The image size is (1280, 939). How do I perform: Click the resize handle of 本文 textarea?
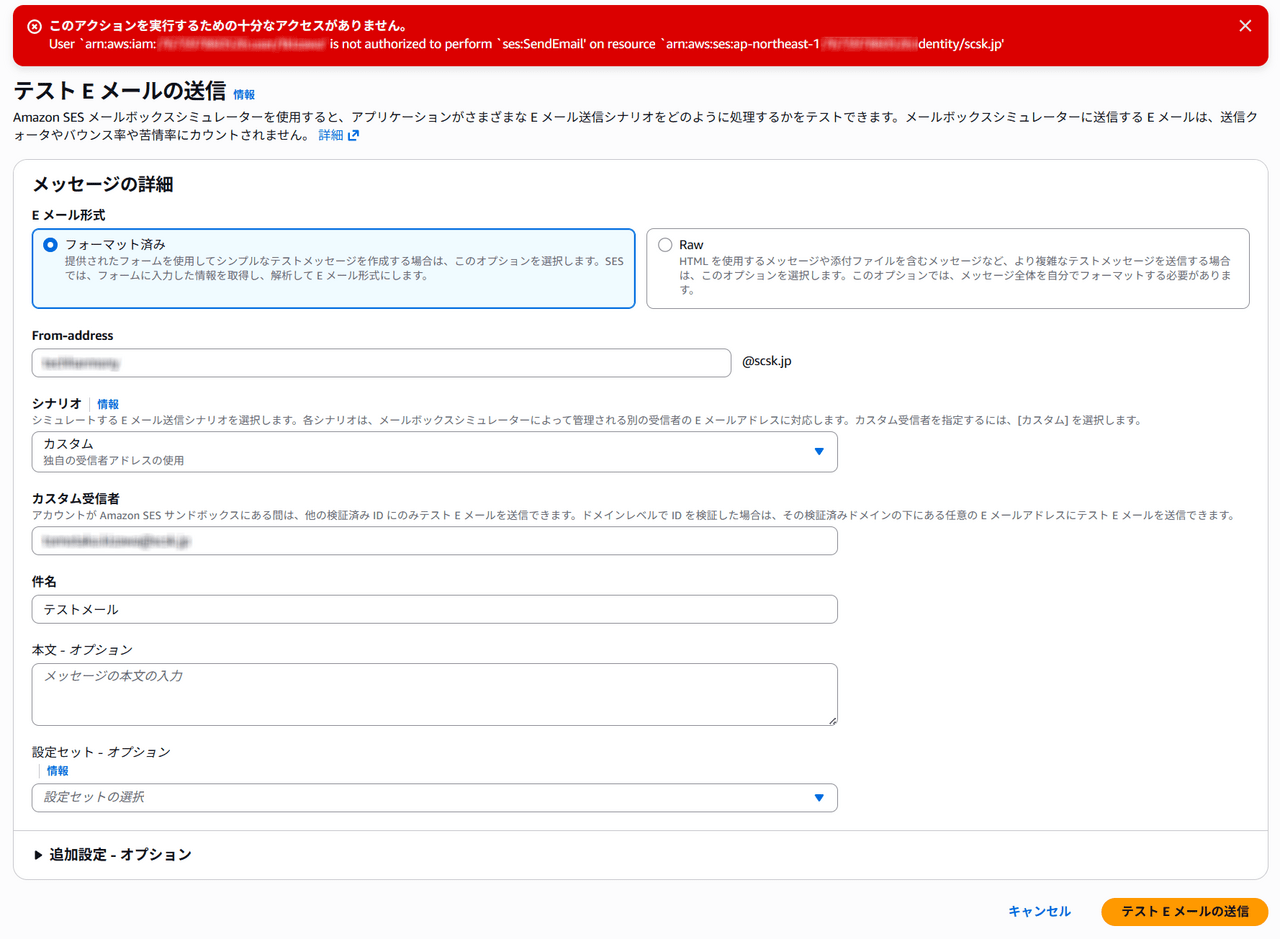coord(831,719)
